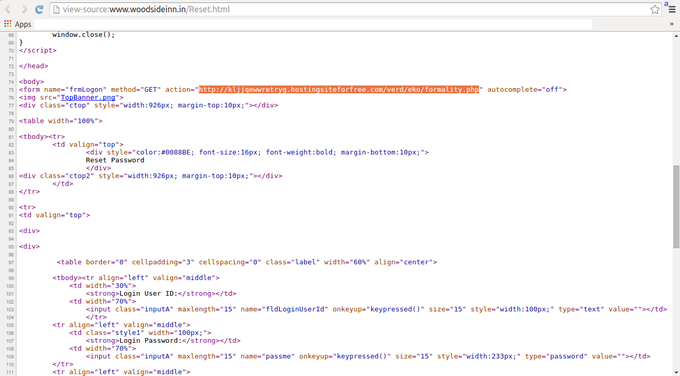
Task: Click the table border="0" cellpadding line
Action: coord(247,262)
